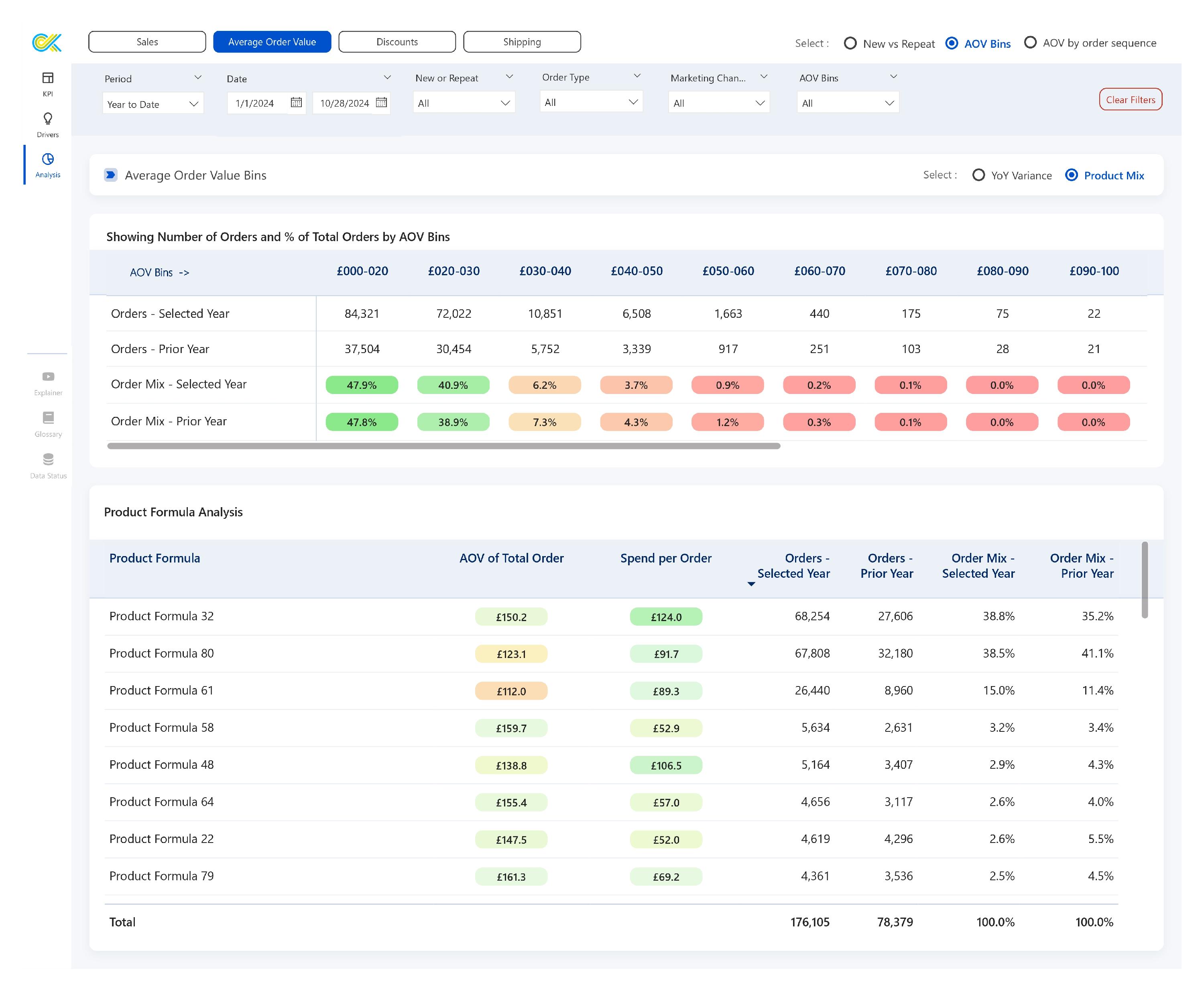The height and width of the screenshot is (991, 1204).
Task: Open the start date calendar picker icon
Action: [296, 103]
